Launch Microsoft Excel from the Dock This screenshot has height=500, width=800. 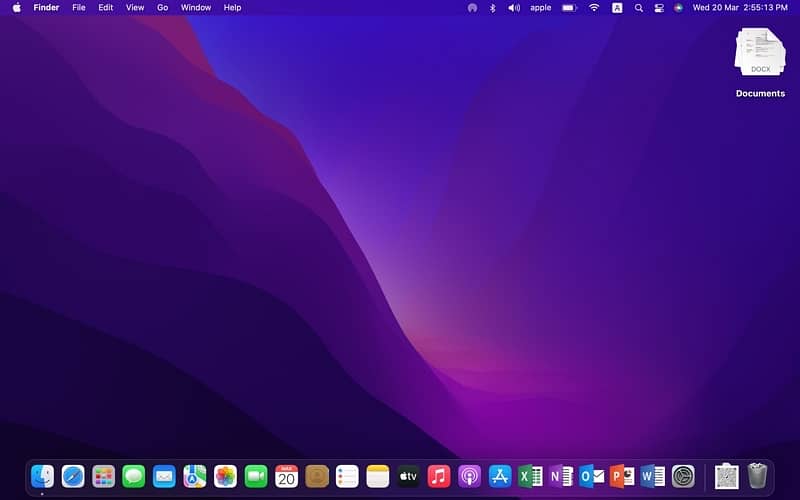click(x=530, y=476)
